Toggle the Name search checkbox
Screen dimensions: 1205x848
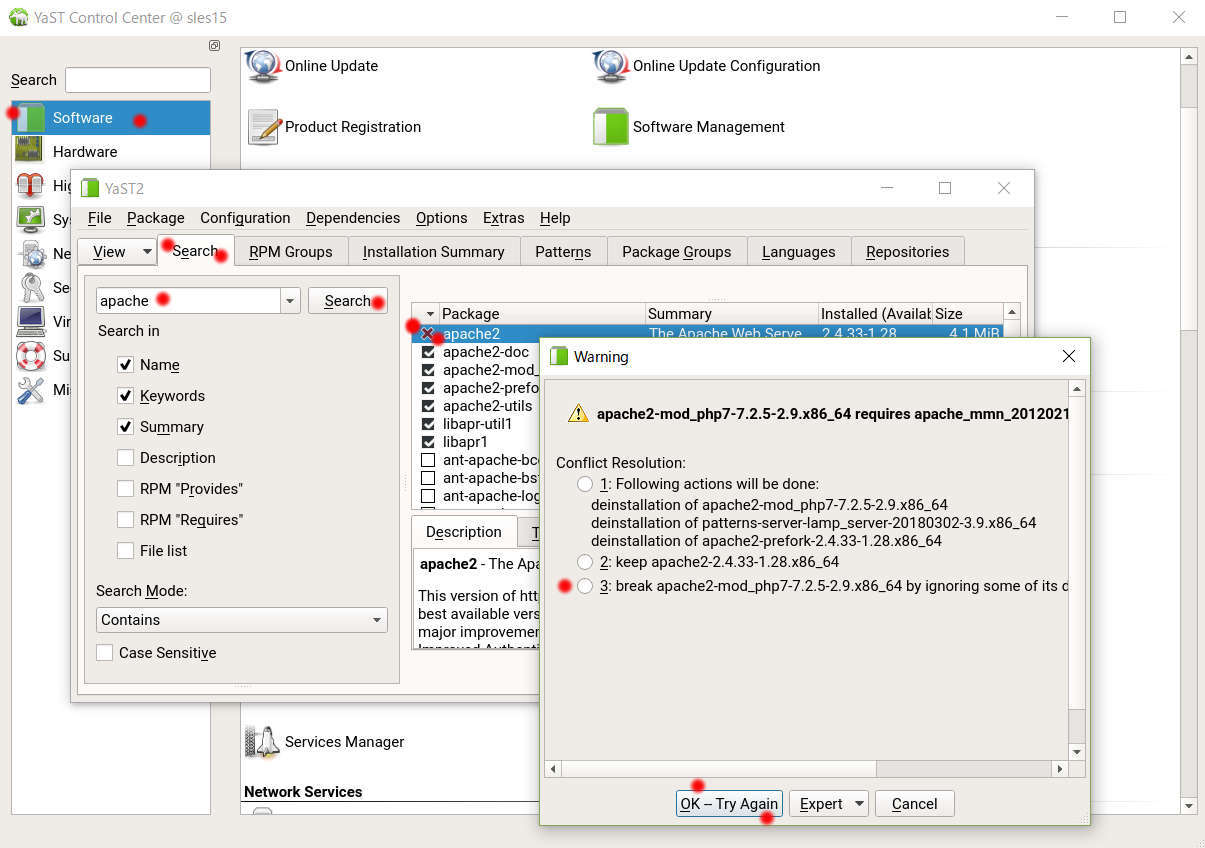pos(125,365)
